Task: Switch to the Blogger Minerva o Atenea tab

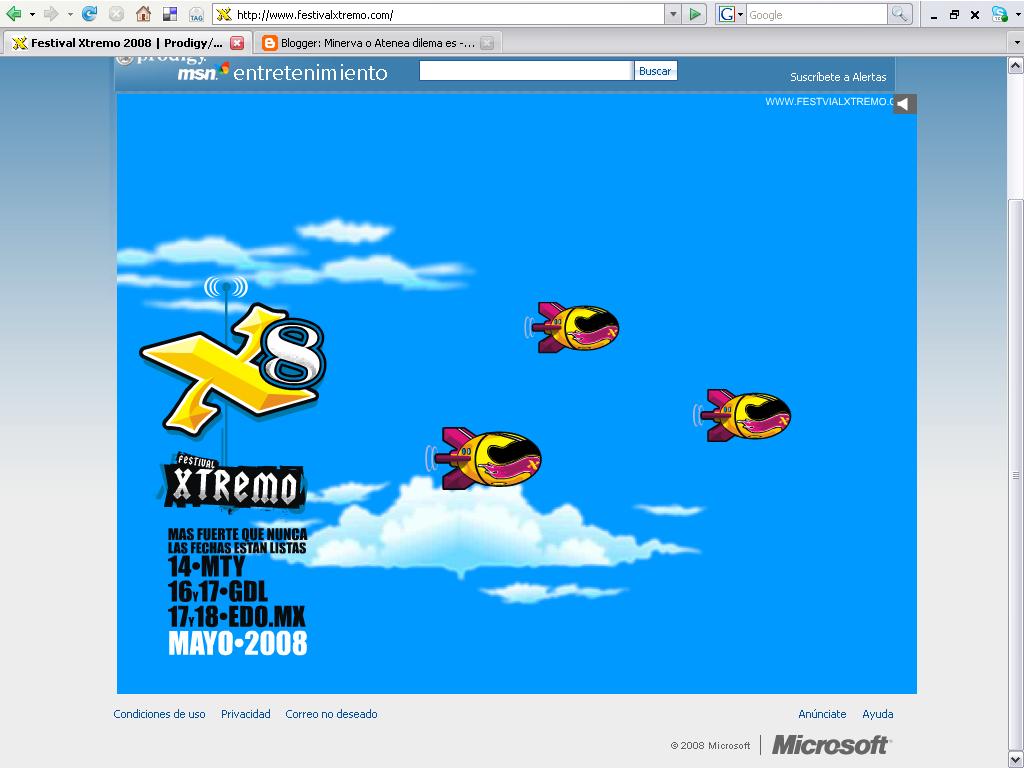Action: click(x=377, y=43)
